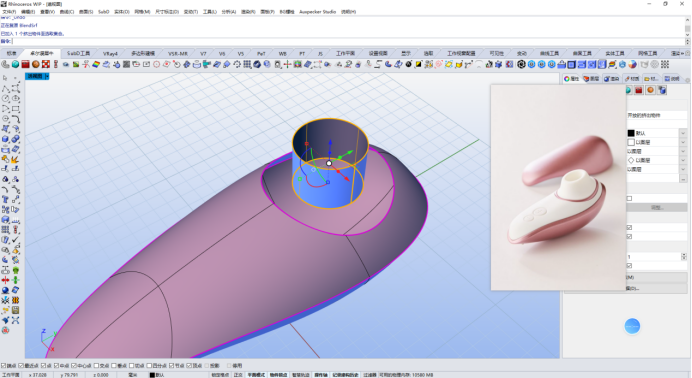Click the rainbow gradient plane icon in toolbar
The height and width of the screenshot is (378, 692).
click(x=96, y=64)
